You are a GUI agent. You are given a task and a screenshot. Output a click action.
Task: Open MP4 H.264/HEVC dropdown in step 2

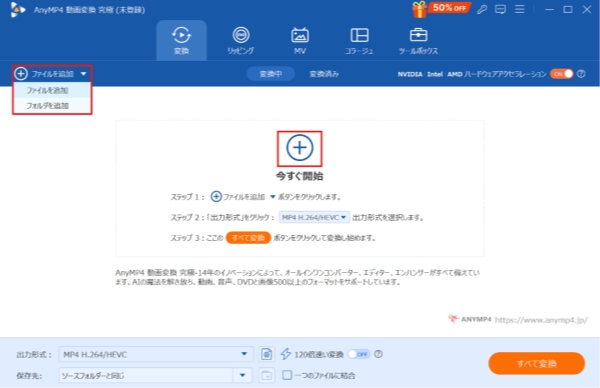pos(314,217)
